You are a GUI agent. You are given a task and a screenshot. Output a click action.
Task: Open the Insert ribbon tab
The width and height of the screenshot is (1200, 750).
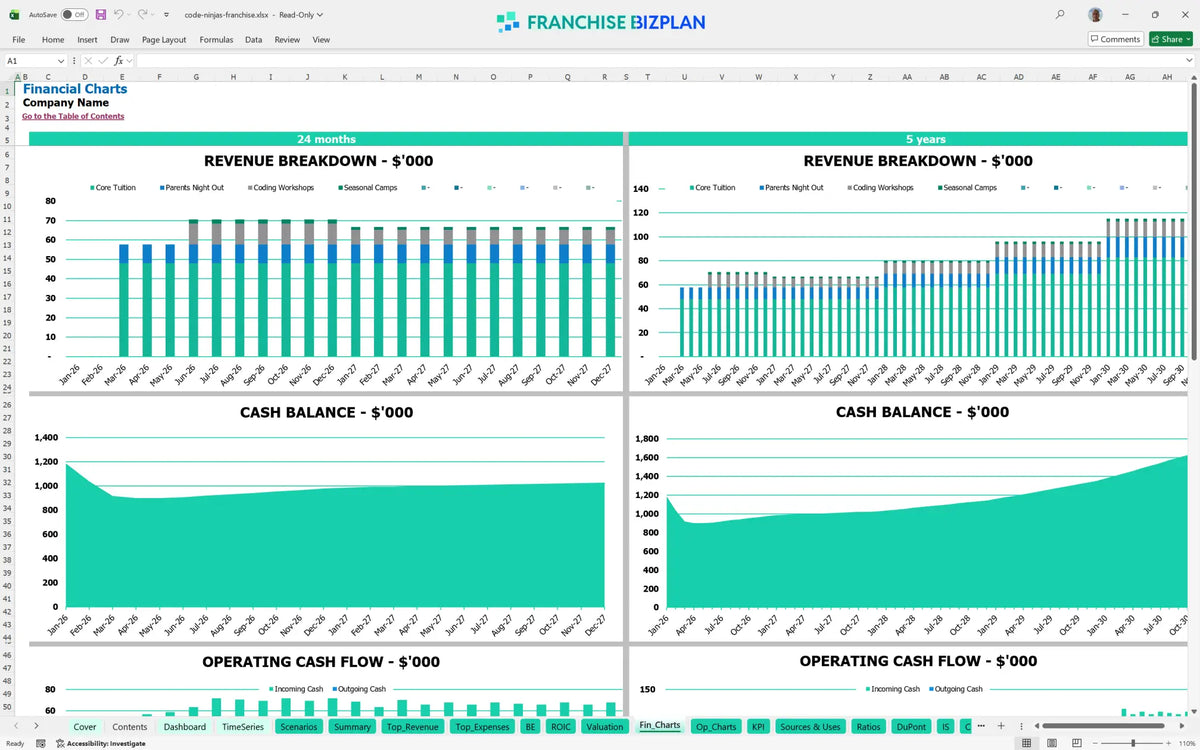87,39
